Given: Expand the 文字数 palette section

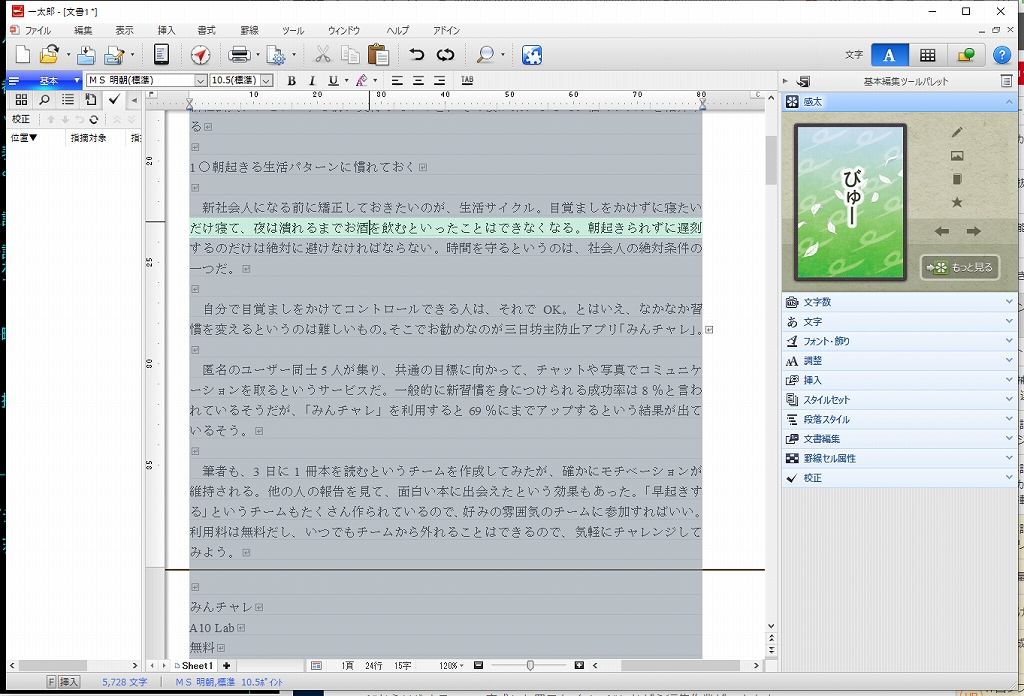Looking at the screenshot, I should [x=898, y=302].
